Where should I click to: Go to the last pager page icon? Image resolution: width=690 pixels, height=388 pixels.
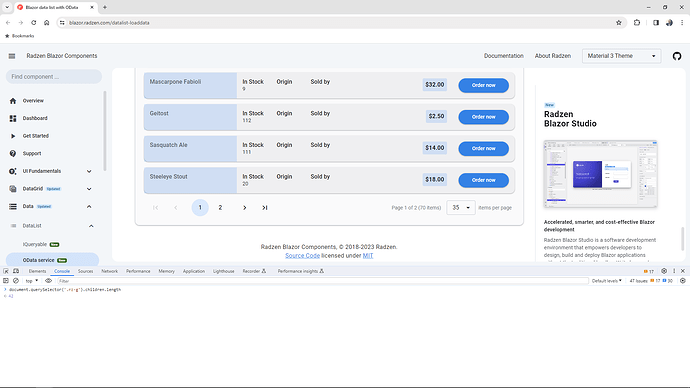coord(264,208)
